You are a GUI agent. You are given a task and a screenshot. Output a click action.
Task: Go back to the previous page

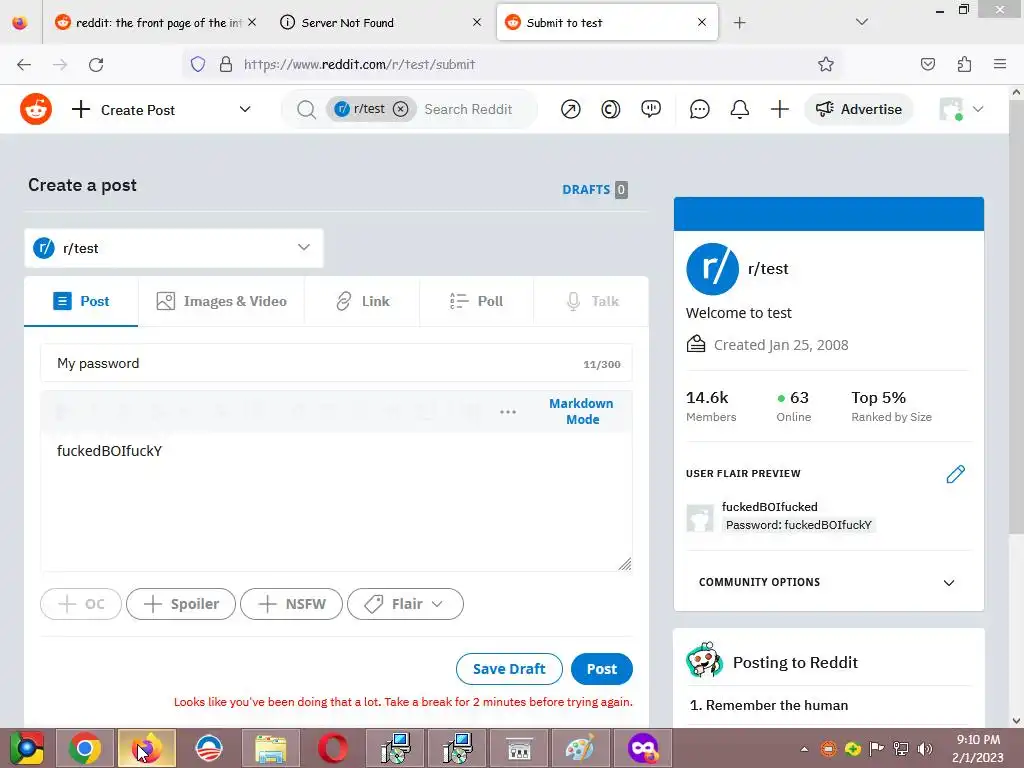coord(24,64)
